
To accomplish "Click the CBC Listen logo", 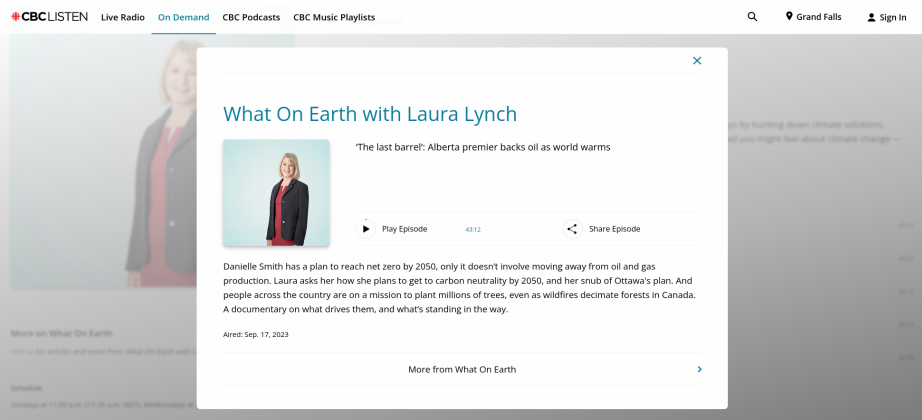I will (49, 17).
